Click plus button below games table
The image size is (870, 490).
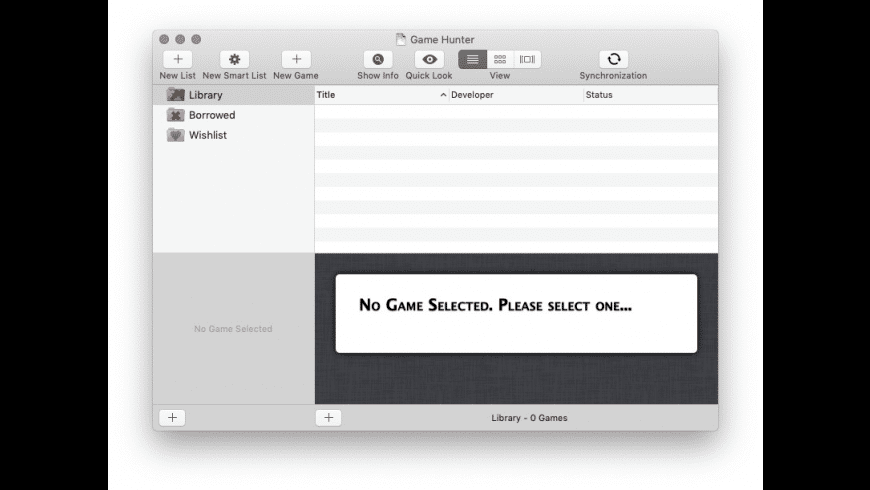pos(328,418)
